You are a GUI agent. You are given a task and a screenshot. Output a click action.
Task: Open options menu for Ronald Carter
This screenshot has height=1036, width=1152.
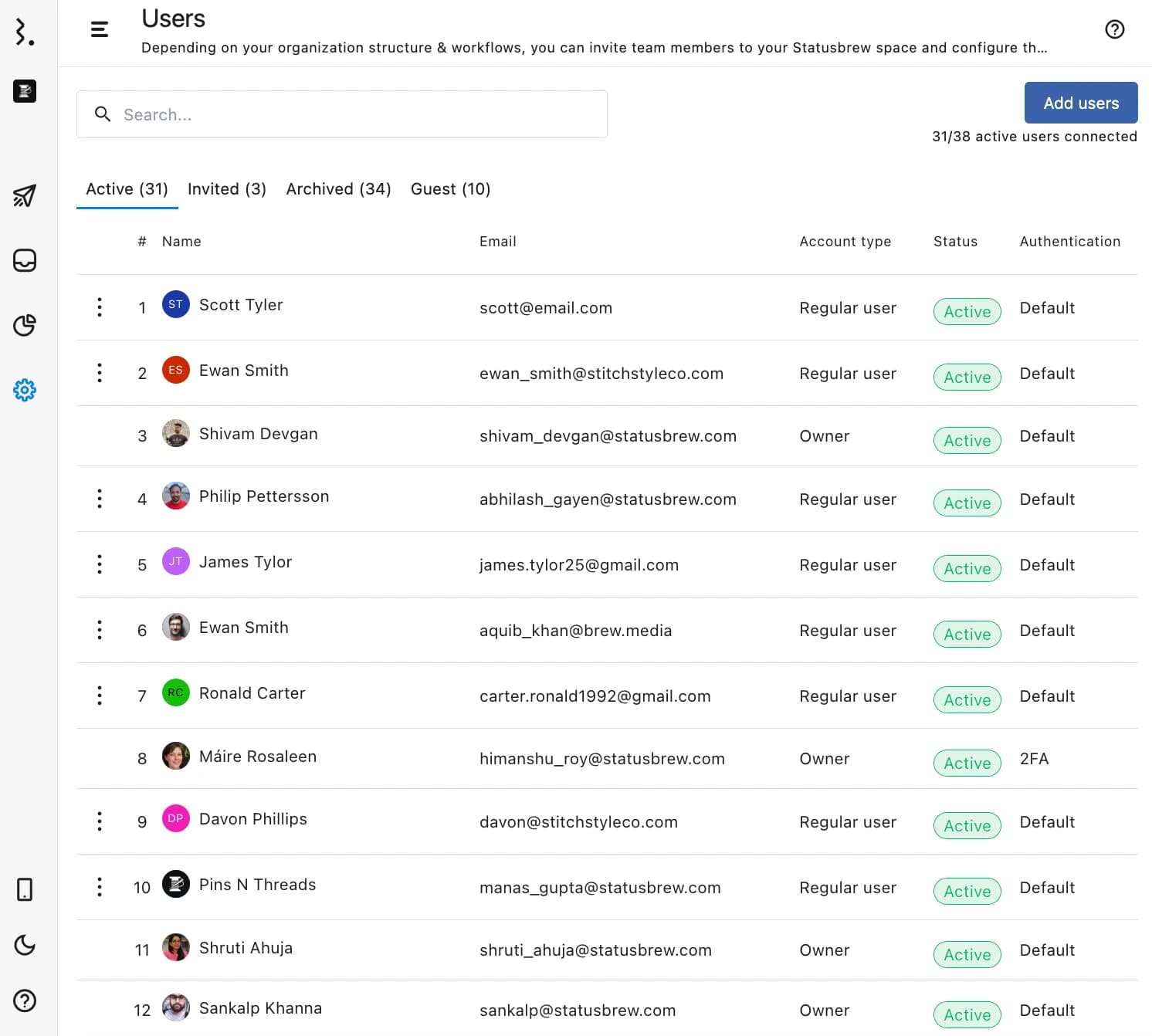tap(99, 696)
